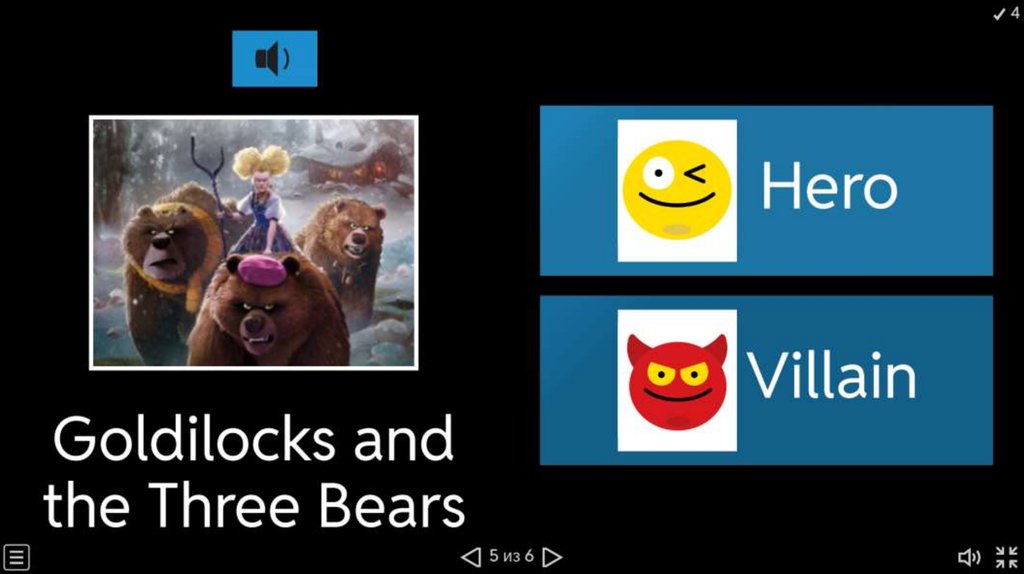Click the blonde girl in the picture
Image resolution: width=1024 pixels, height=574 pixels.
click(261, 202)
